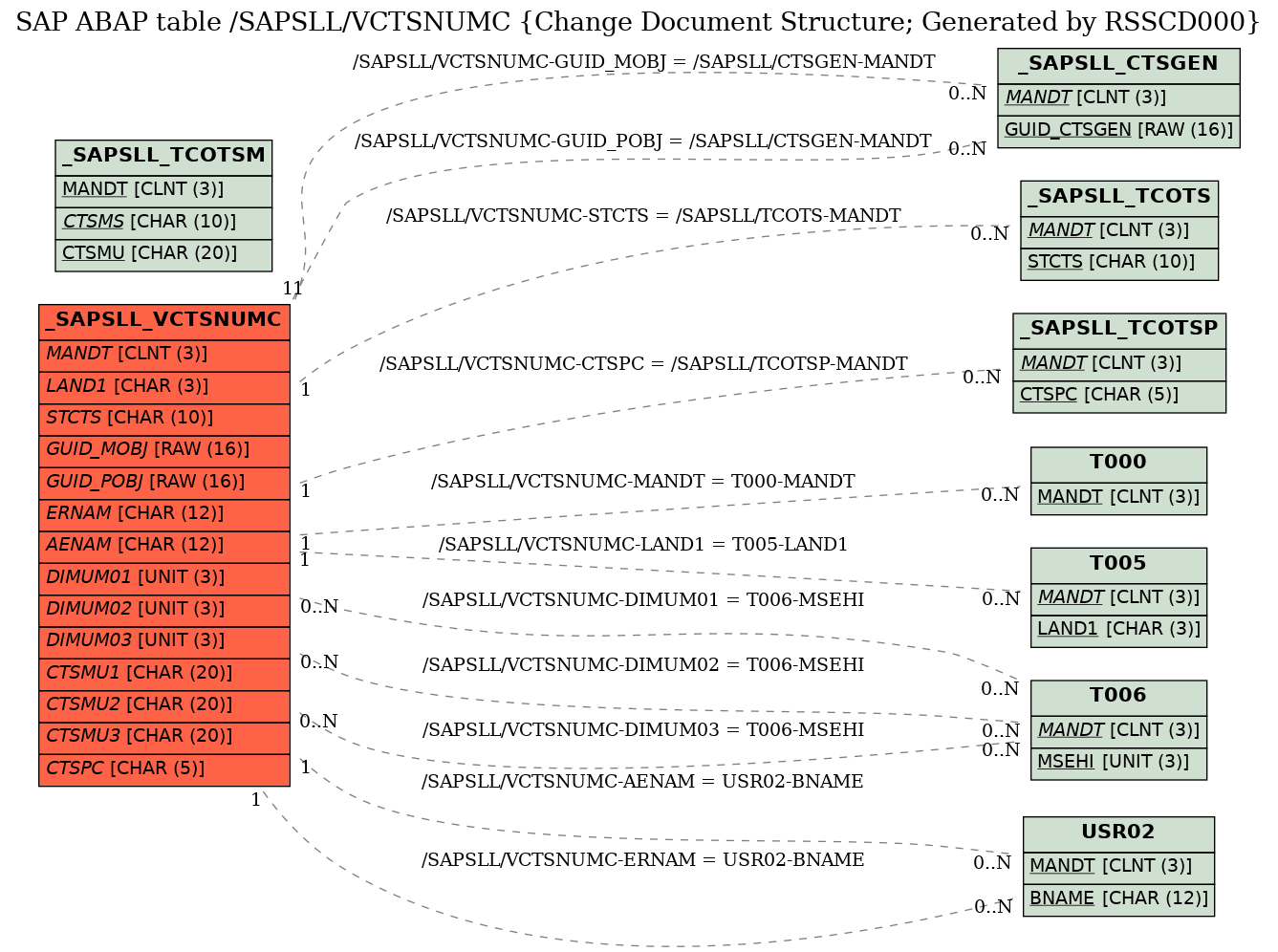
Task: Open the USR02 table header
Action: tap(1118, 833)
